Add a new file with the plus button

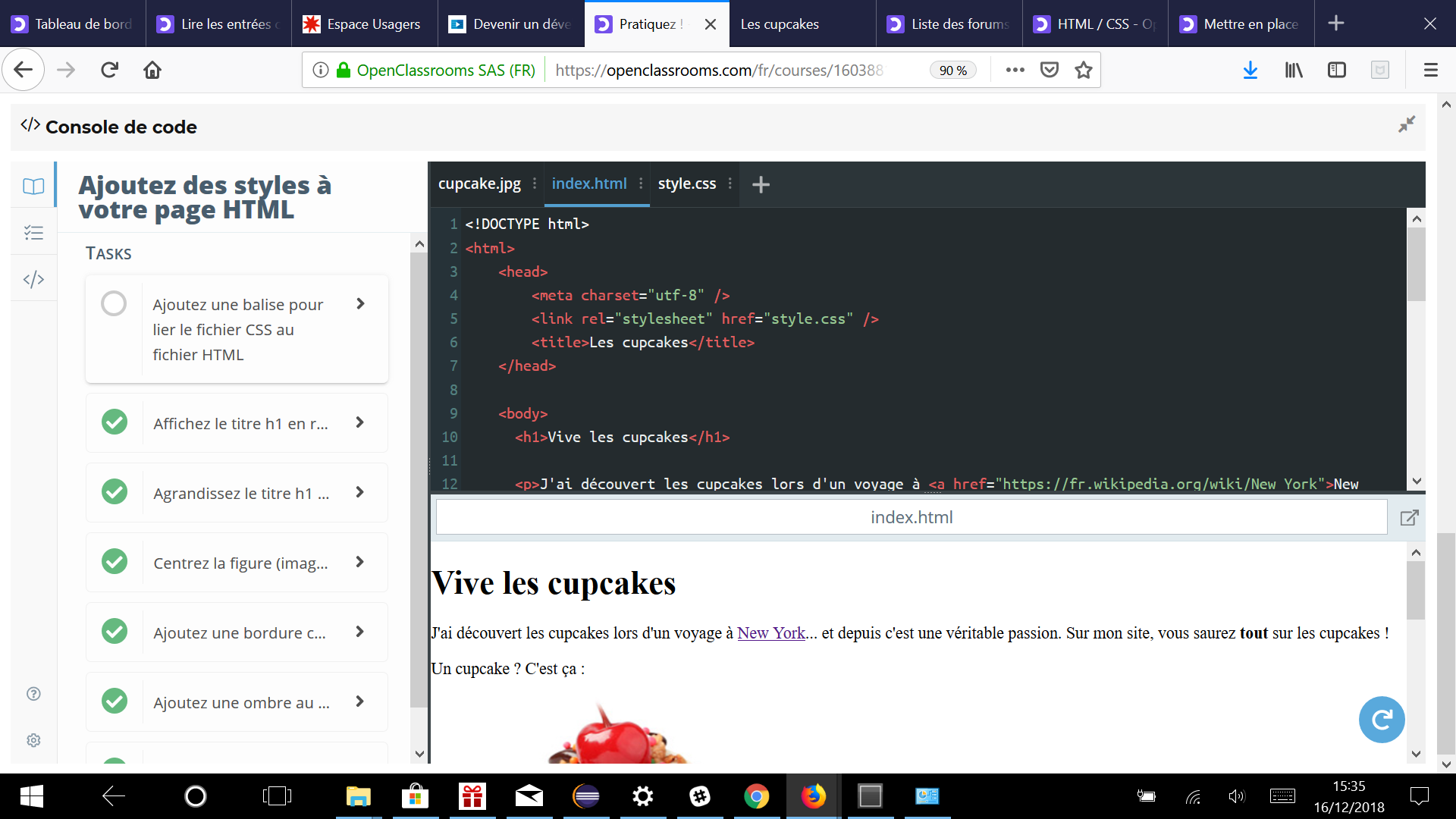[x=760, y=184]
